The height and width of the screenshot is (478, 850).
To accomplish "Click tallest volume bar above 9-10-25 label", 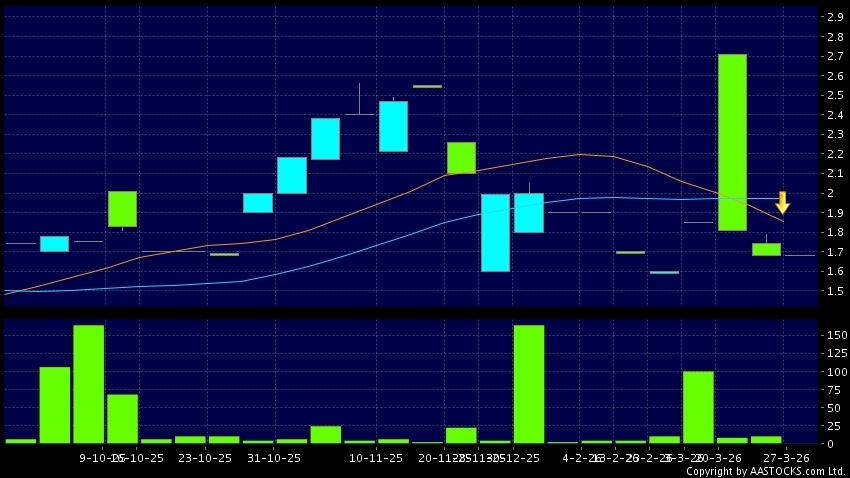I will 88,384.
